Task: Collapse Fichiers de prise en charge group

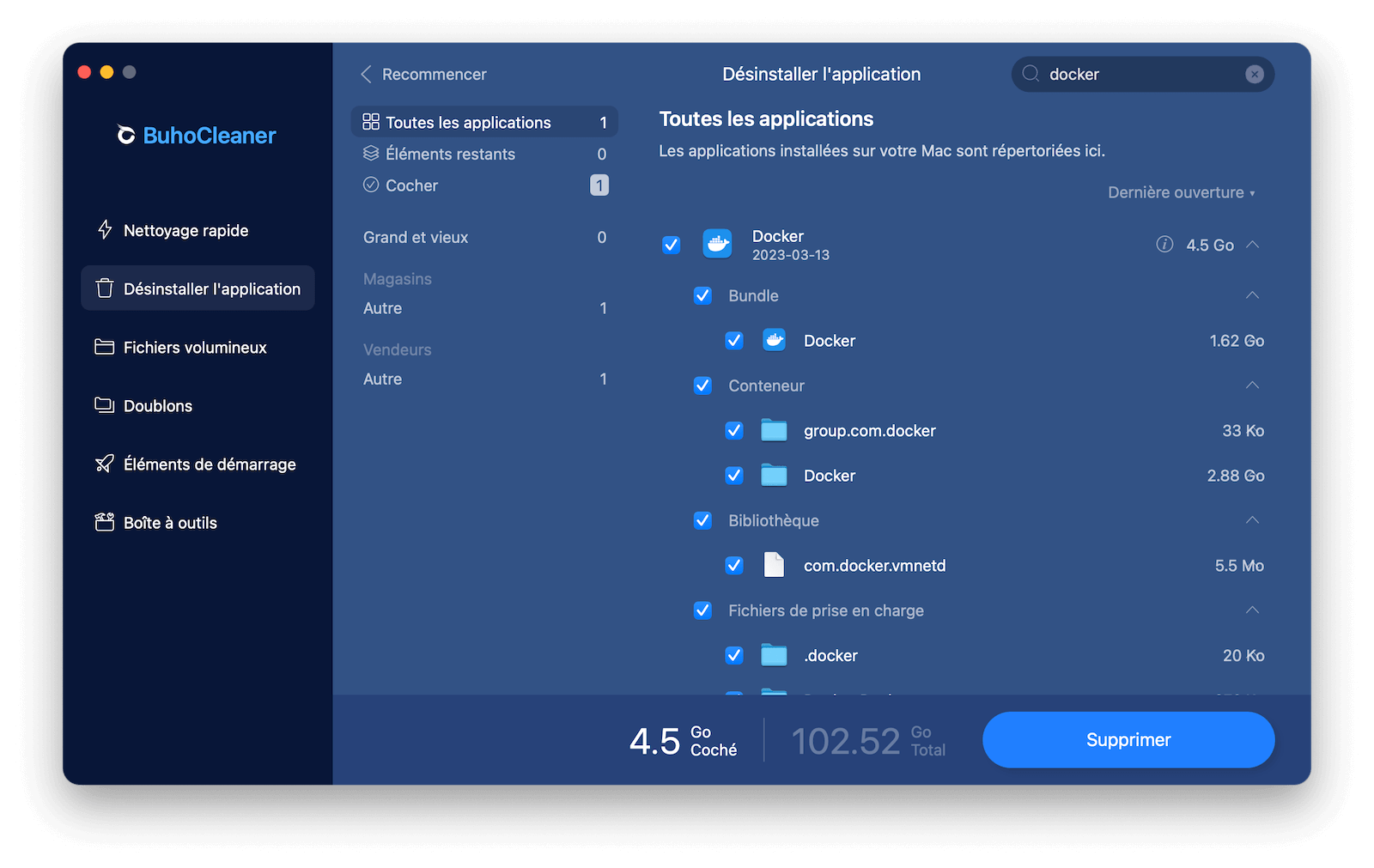Action: 1253,610
